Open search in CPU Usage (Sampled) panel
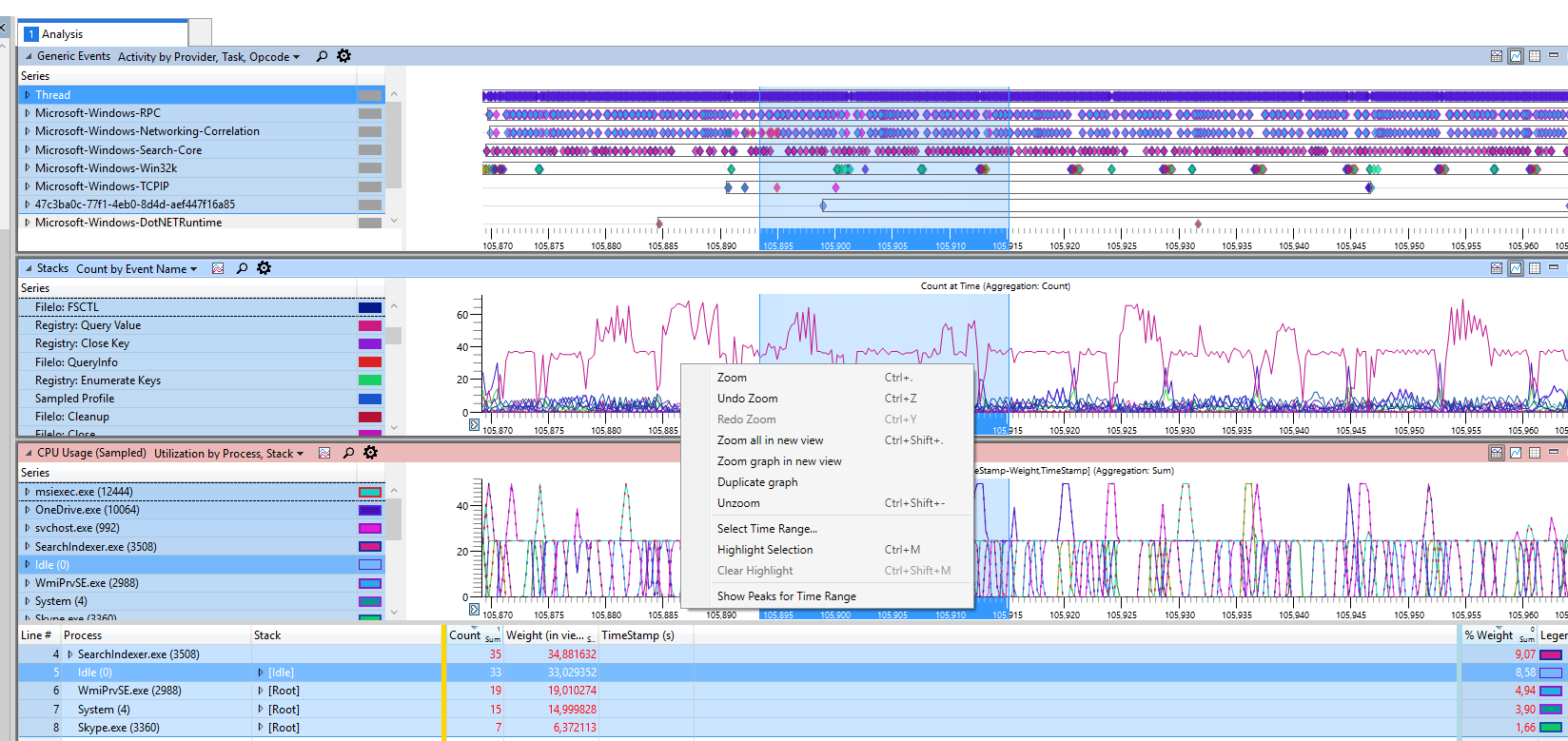Image resolution: width=1568 pixels, height=741 pixels. (348, 453)
